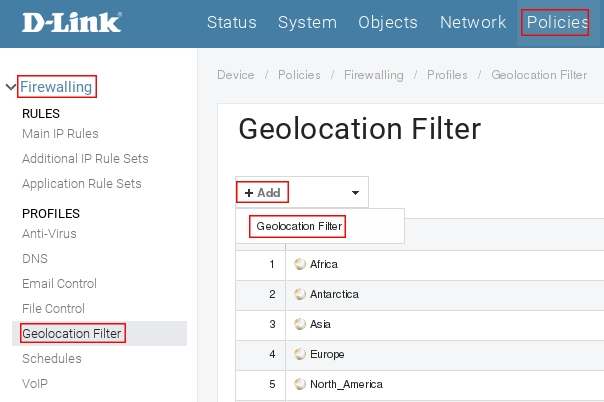Open the Status tab
Image resolution: width=604 pixels, height=402 pixels.
(231, 22)
